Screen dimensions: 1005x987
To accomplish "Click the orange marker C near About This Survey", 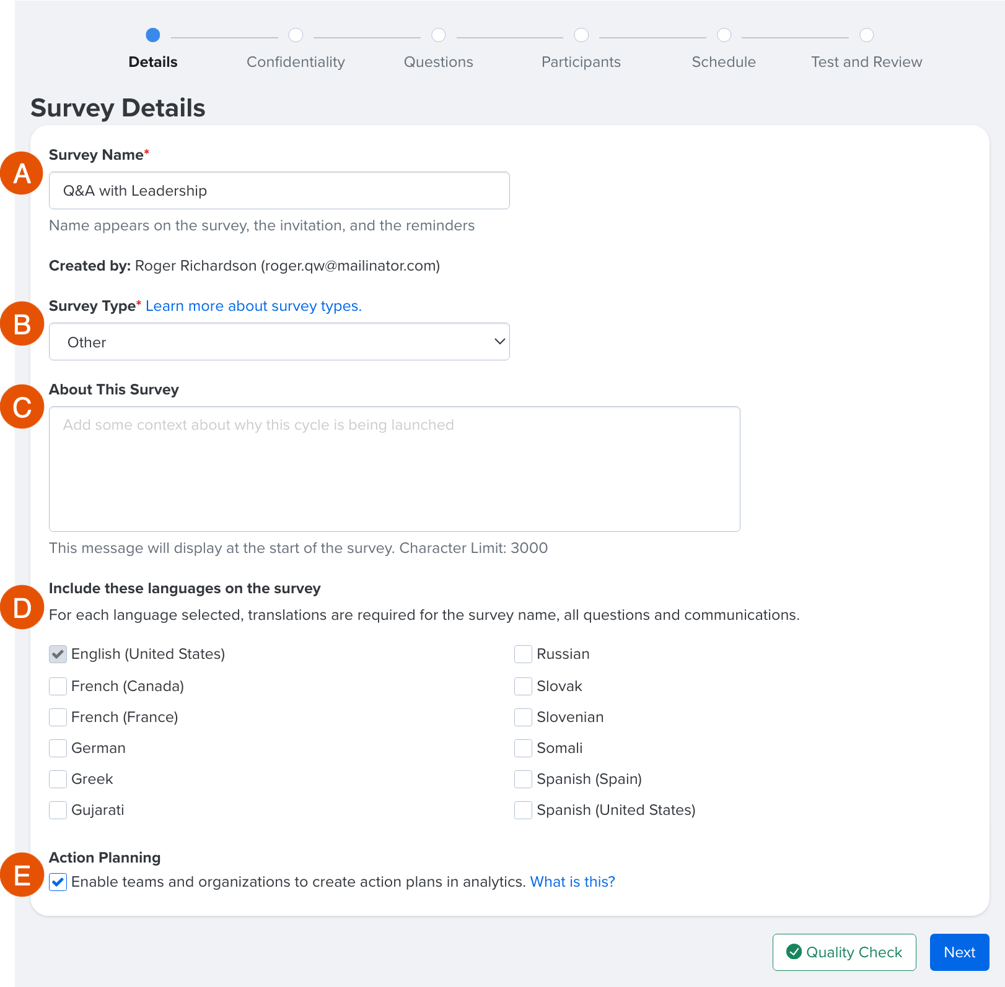I will (x=22, y=407).
